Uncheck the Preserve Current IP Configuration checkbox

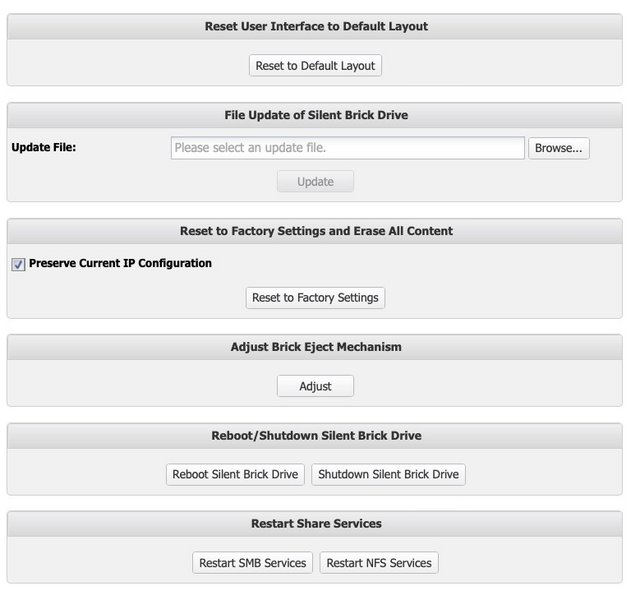(x=18, y=264)
